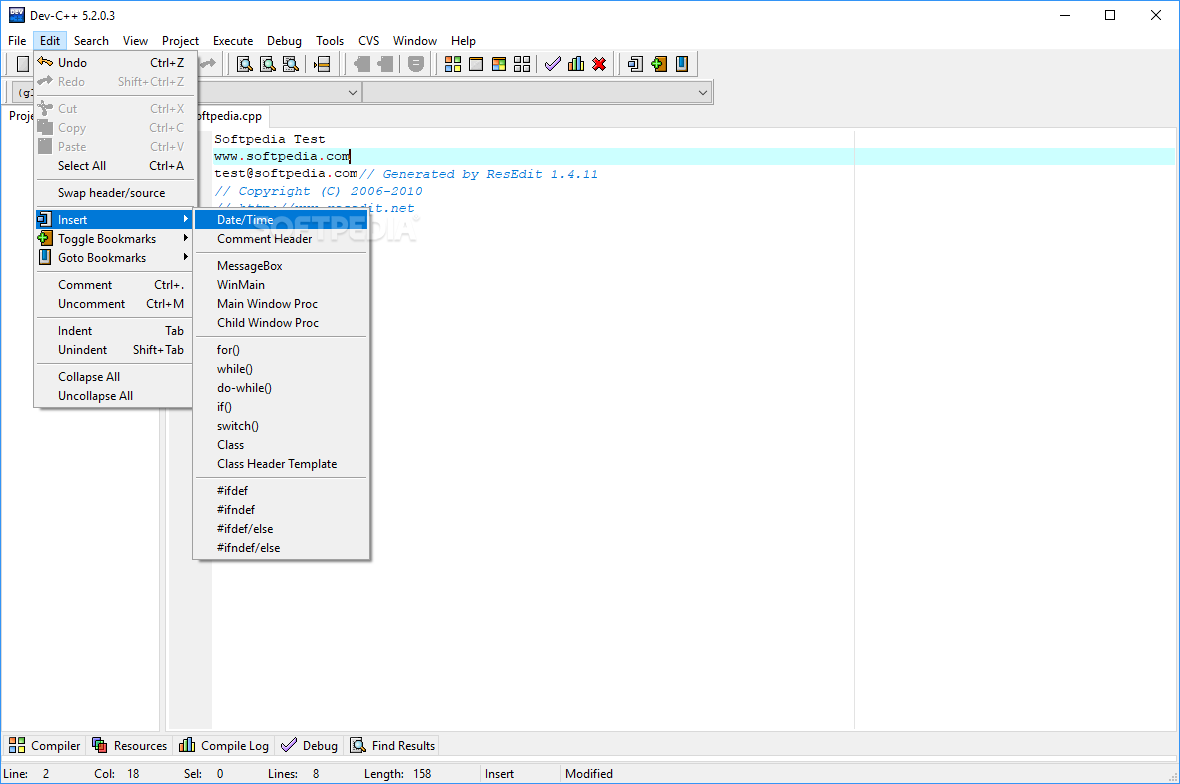This screenshot has width=1180, height=784.
Task: Expand the first class browser dropdown
Action: (x=352, y=93)
